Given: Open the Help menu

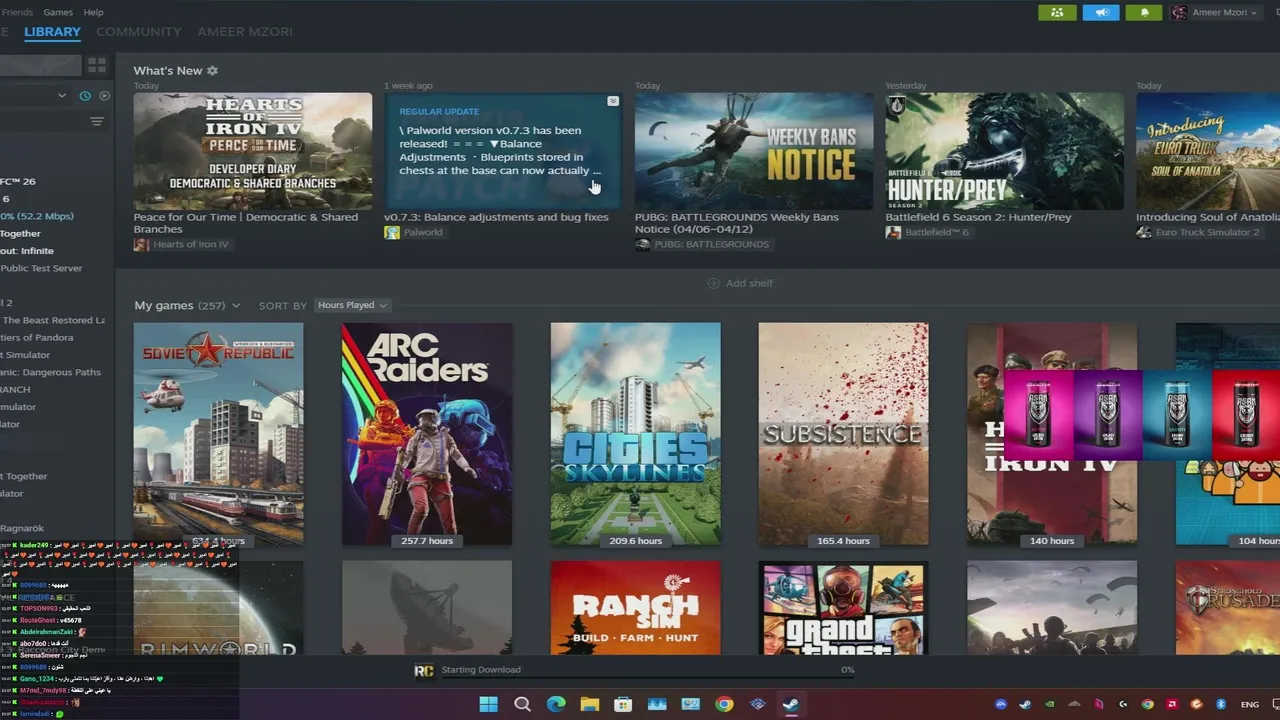Looking at the screenshot, I should [x=93, y=12].
